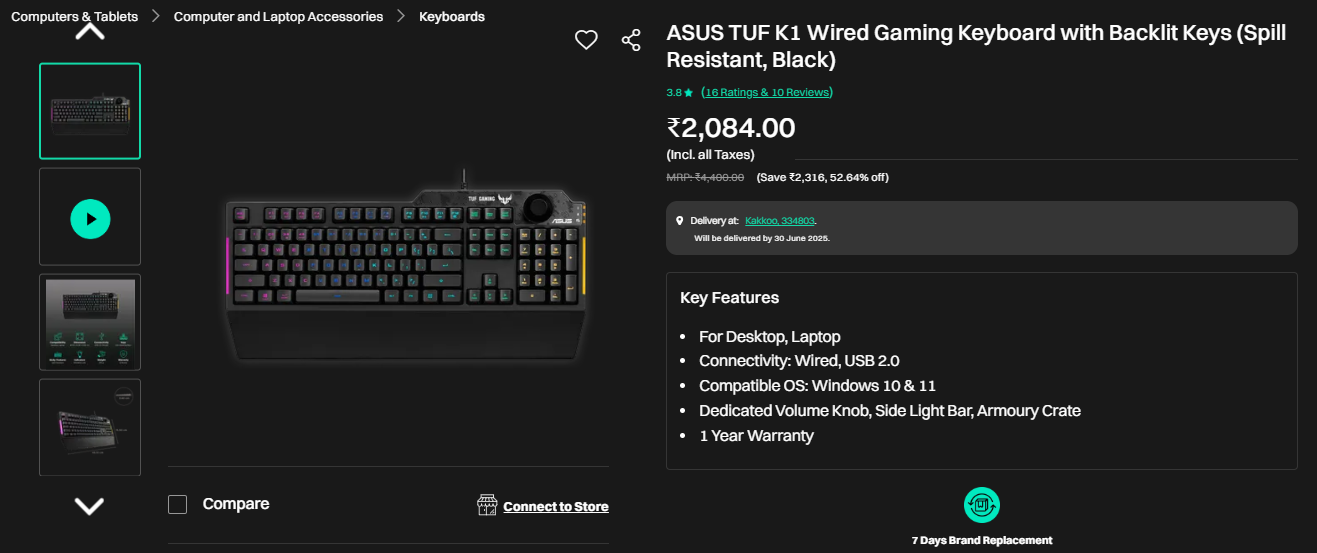
Task: Tick the Compare checkbox
Action: (x=178, y=504)
